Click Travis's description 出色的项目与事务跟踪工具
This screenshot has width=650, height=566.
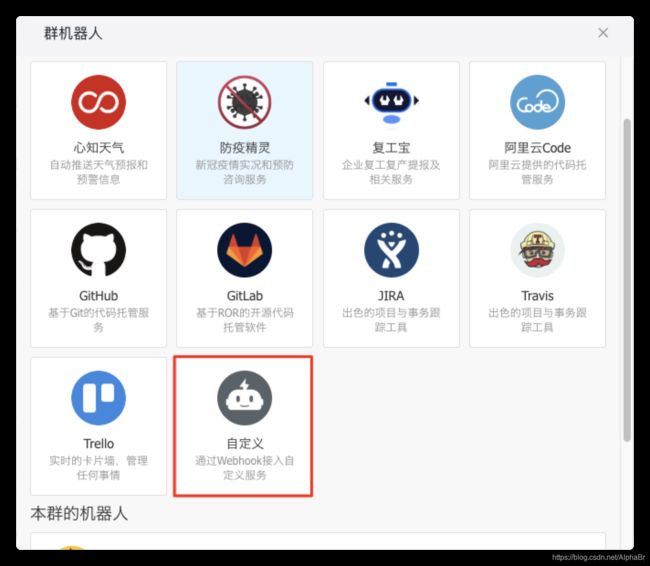click(x=537, y=320)
